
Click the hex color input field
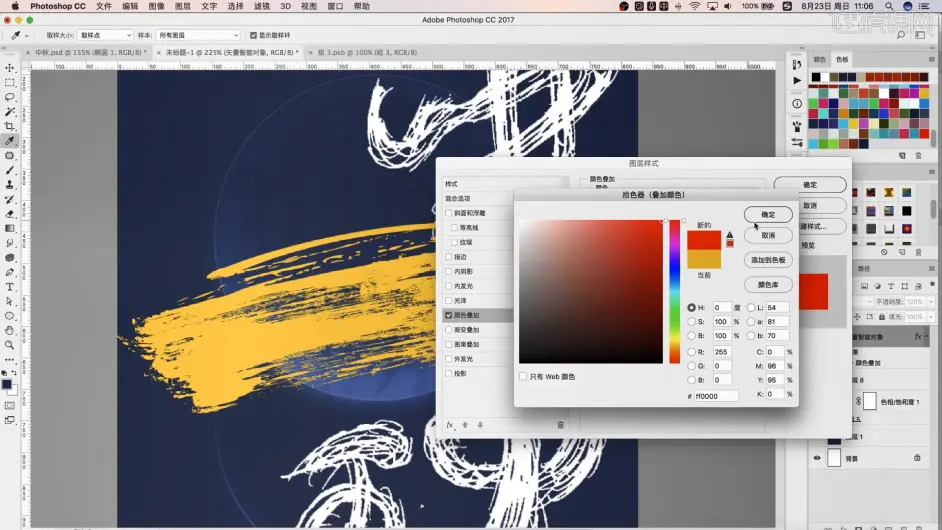(x=716, y=396)
